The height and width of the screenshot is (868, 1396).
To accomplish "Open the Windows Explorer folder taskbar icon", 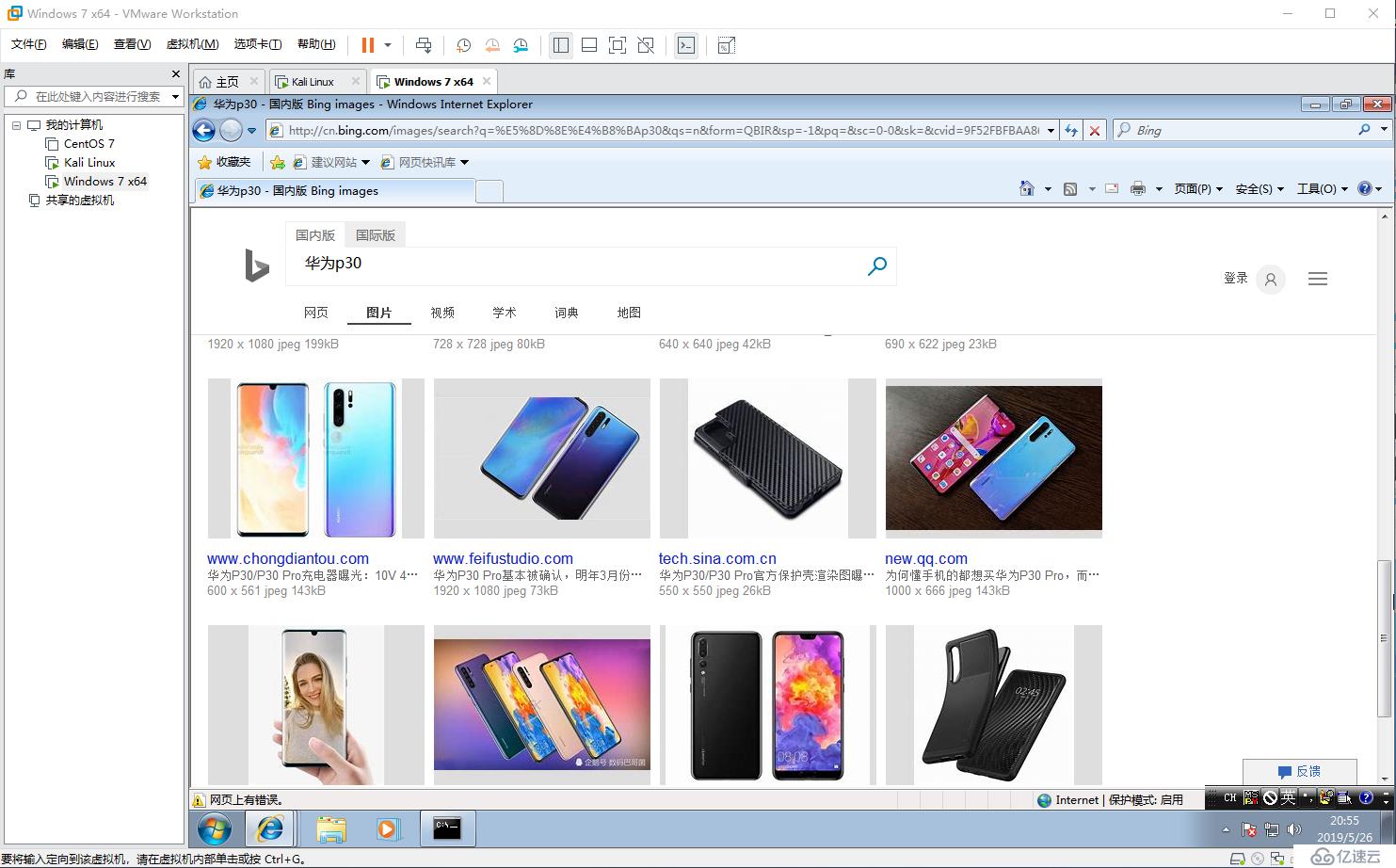I will [330, 828].
